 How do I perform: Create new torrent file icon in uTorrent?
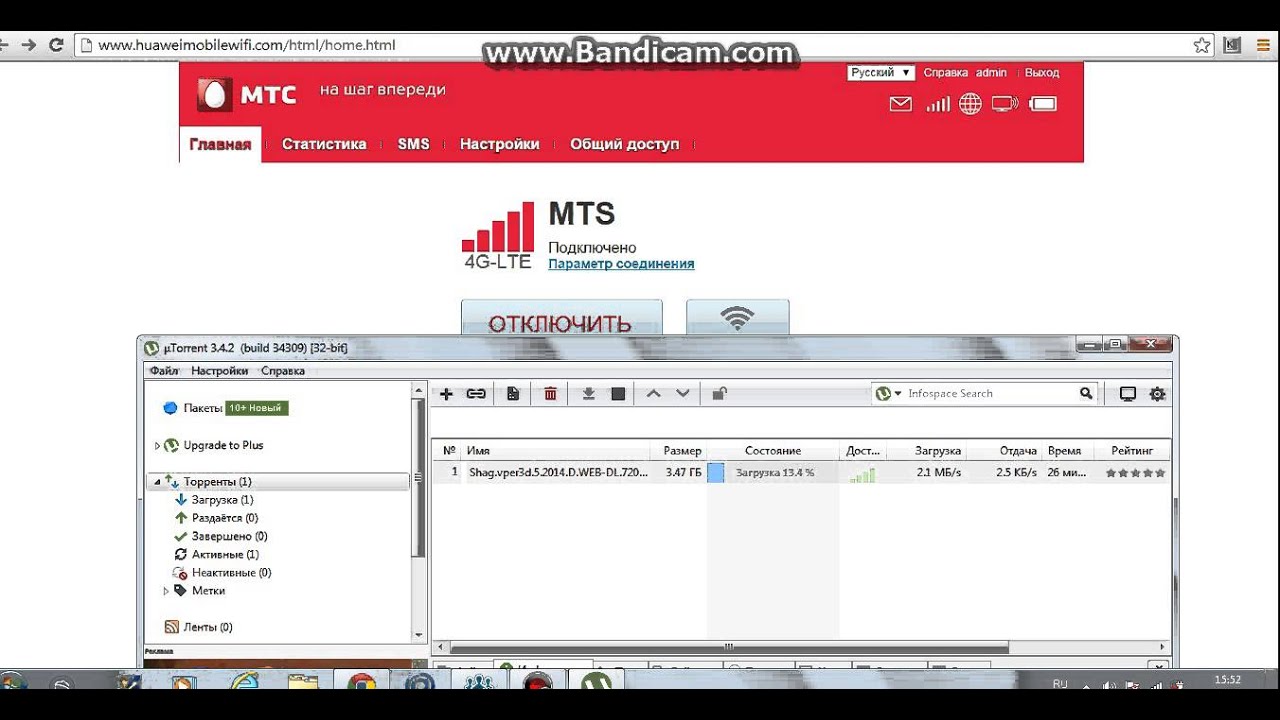tap(513, 394)
